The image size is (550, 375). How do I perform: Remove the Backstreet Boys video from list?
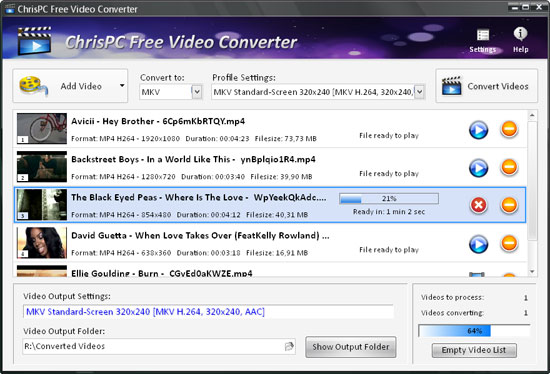tap(509, 167)
